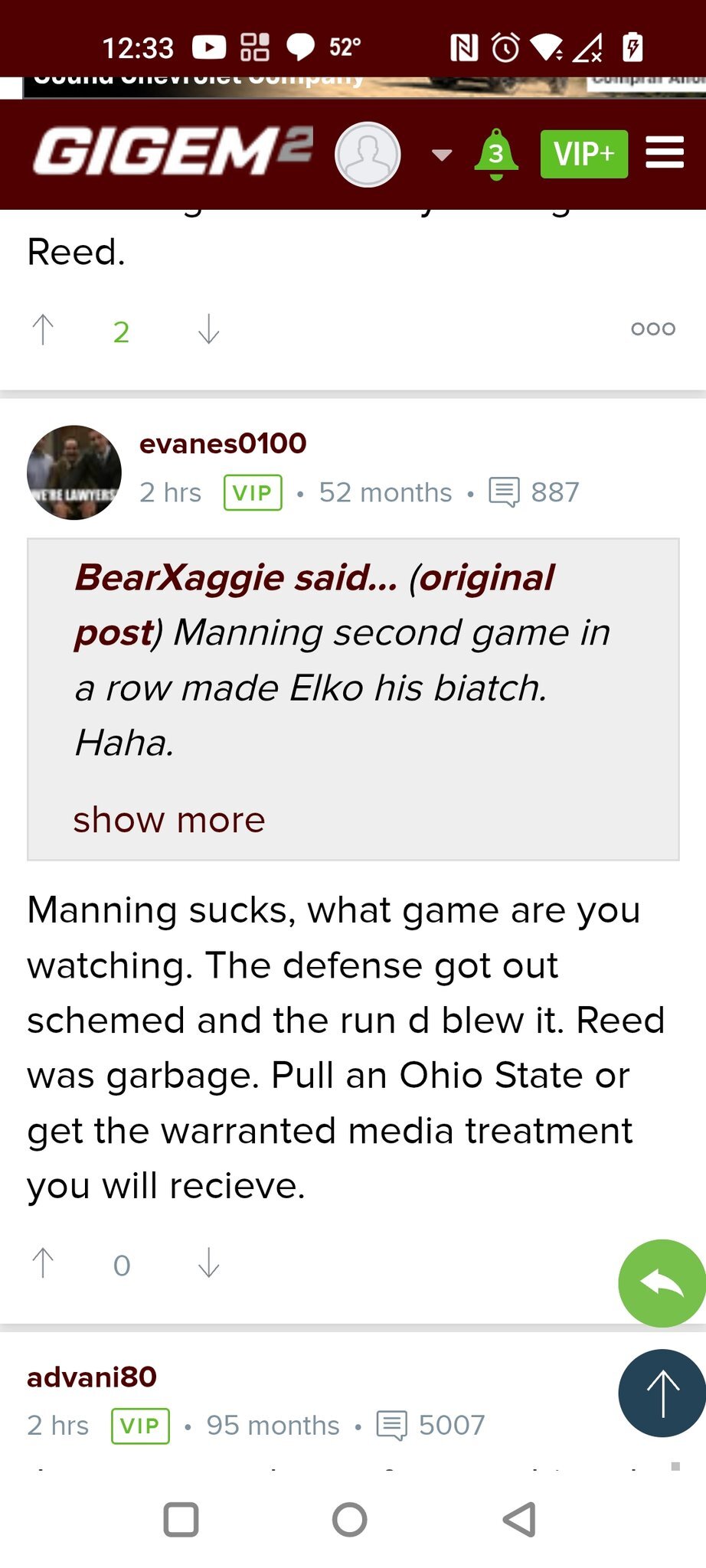The width and height of the screenshot is (706, 1568).
Task: View evanes0100's 887 posts icon
Action: tap(504, 492)
